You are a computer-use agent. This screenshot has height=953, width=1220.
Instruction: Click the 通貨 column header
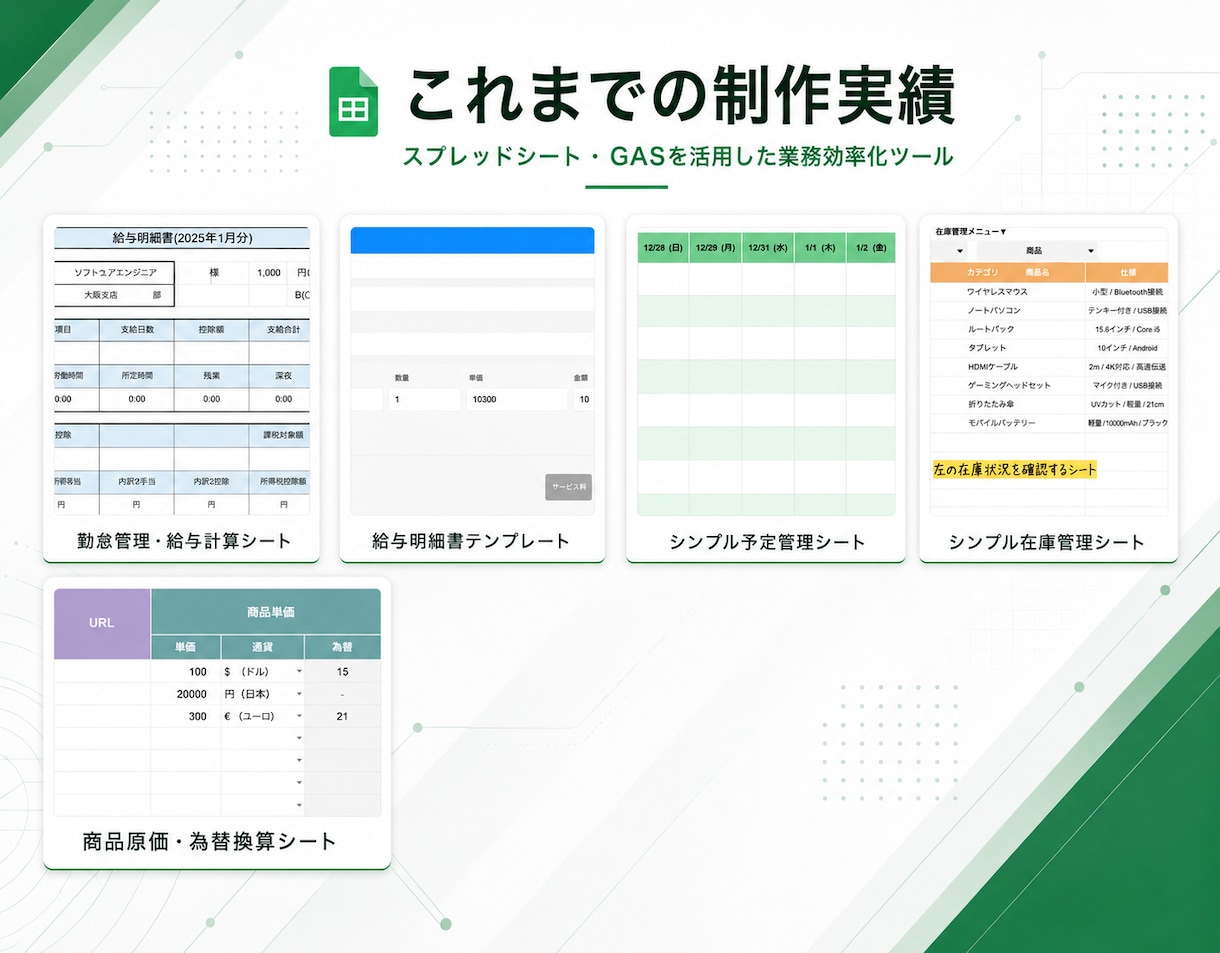click(x=262, y=647)
